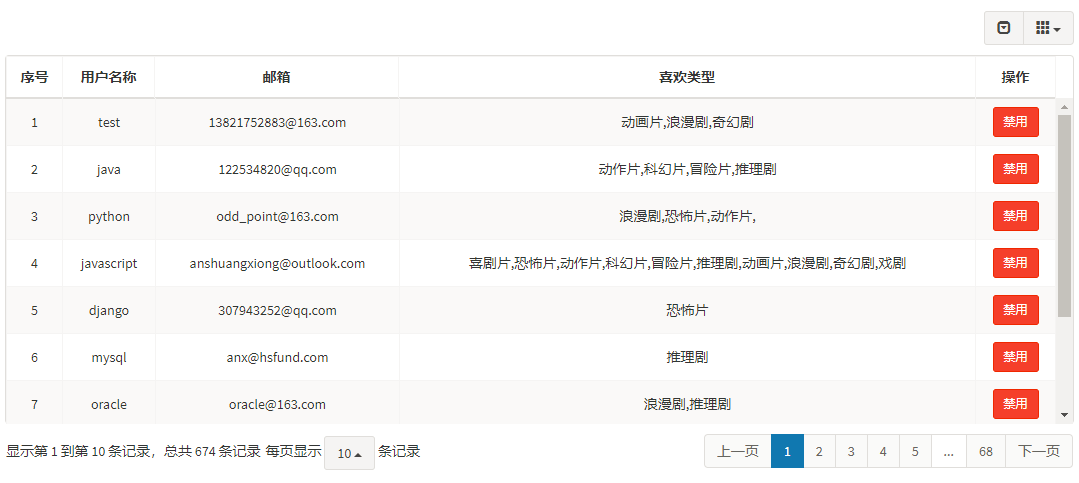Click 禁用 for user java
Viewport: 1079px width, 483px height.
[x=1016, y=169]
